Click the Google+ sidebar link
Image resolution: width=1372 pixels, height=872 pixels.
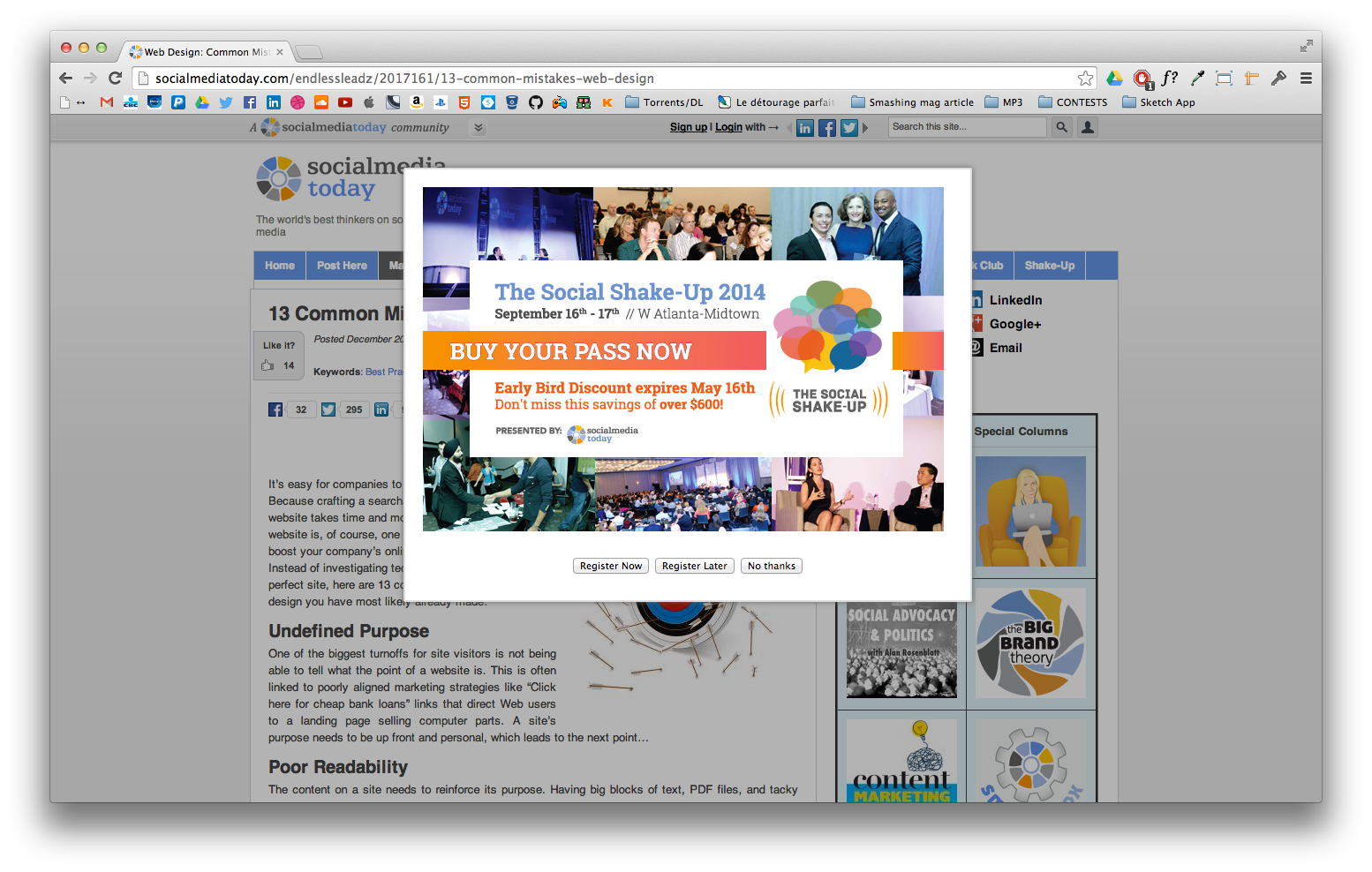click(x=1015, y=324)
